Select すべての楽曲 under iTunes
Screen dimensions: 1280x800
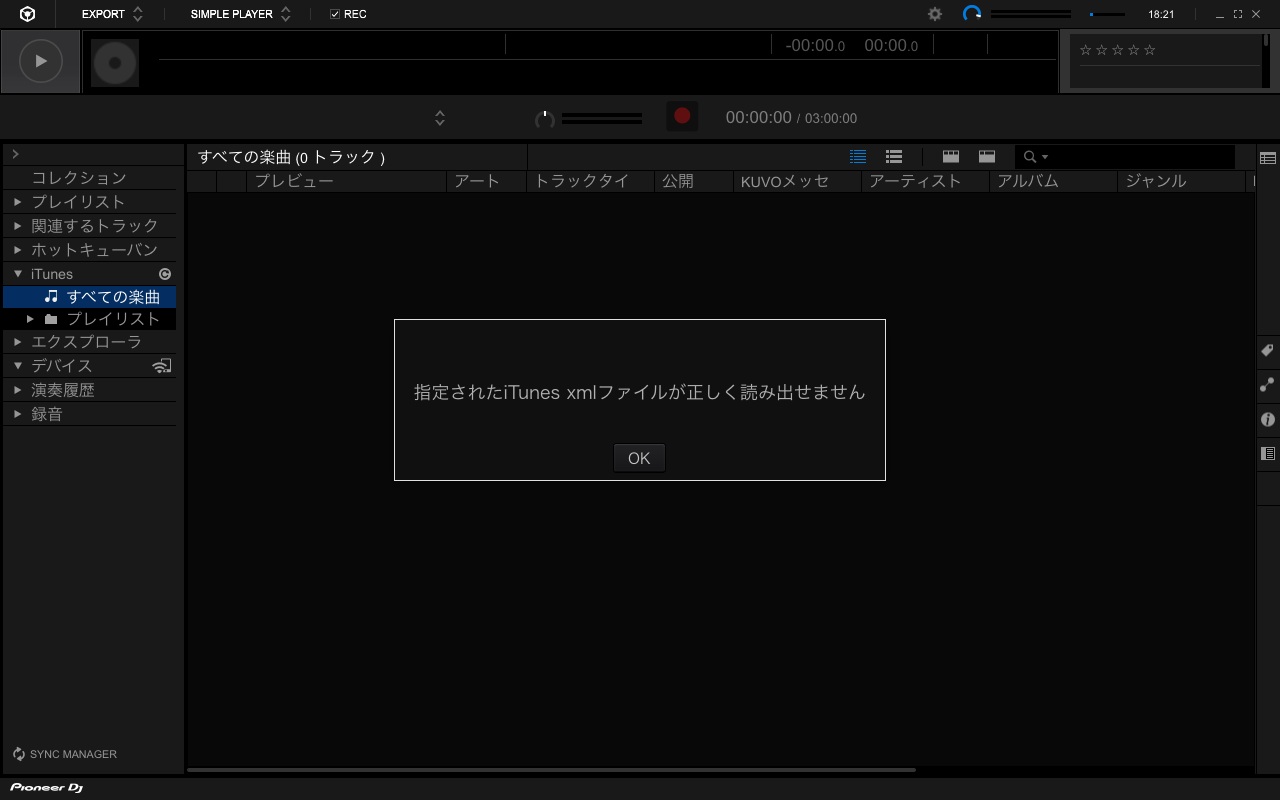pos(90,297)
